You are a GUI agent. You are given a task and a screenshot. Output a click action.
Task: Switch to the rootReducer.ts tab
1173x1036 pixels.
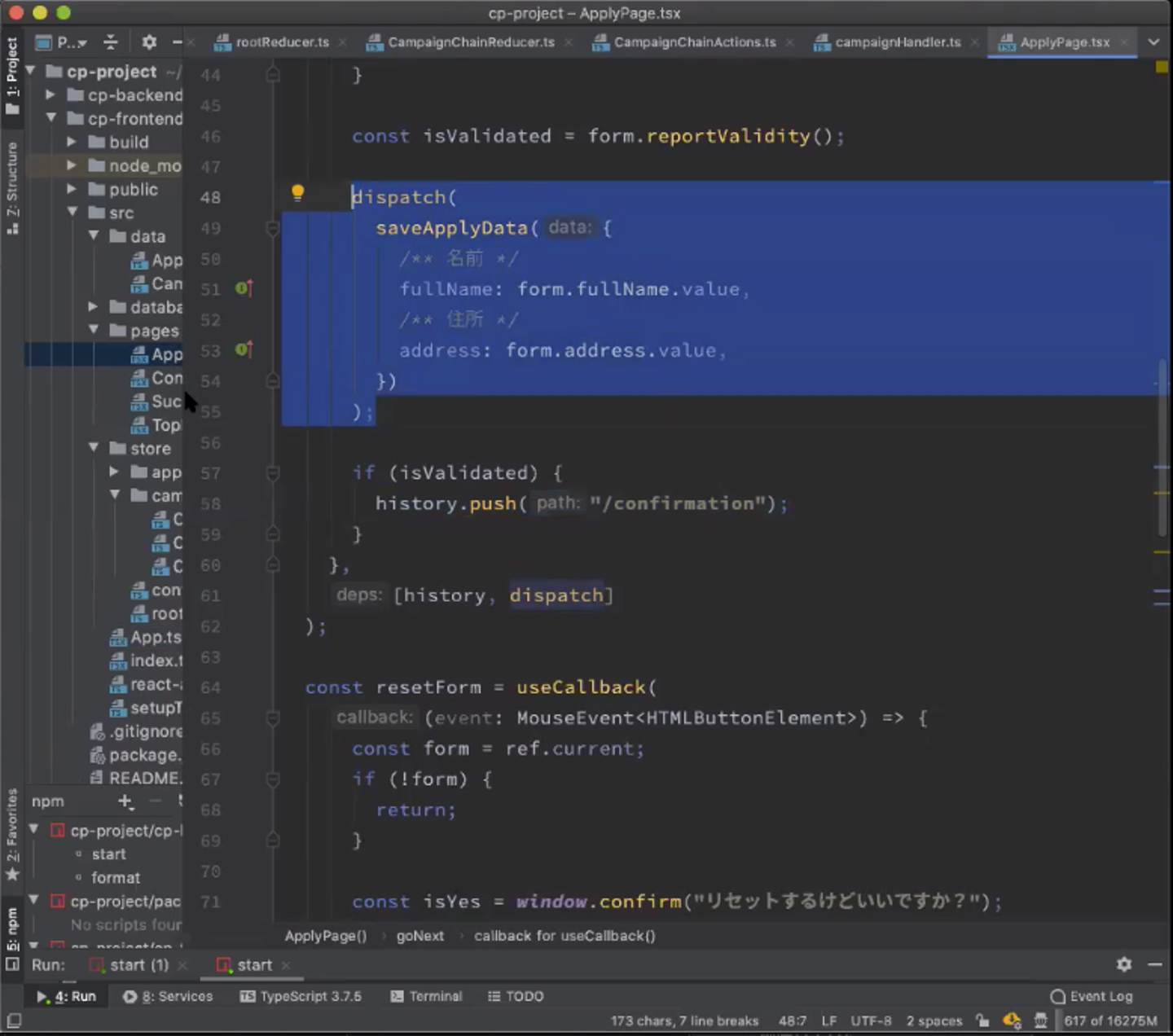(x=282, y=42)
